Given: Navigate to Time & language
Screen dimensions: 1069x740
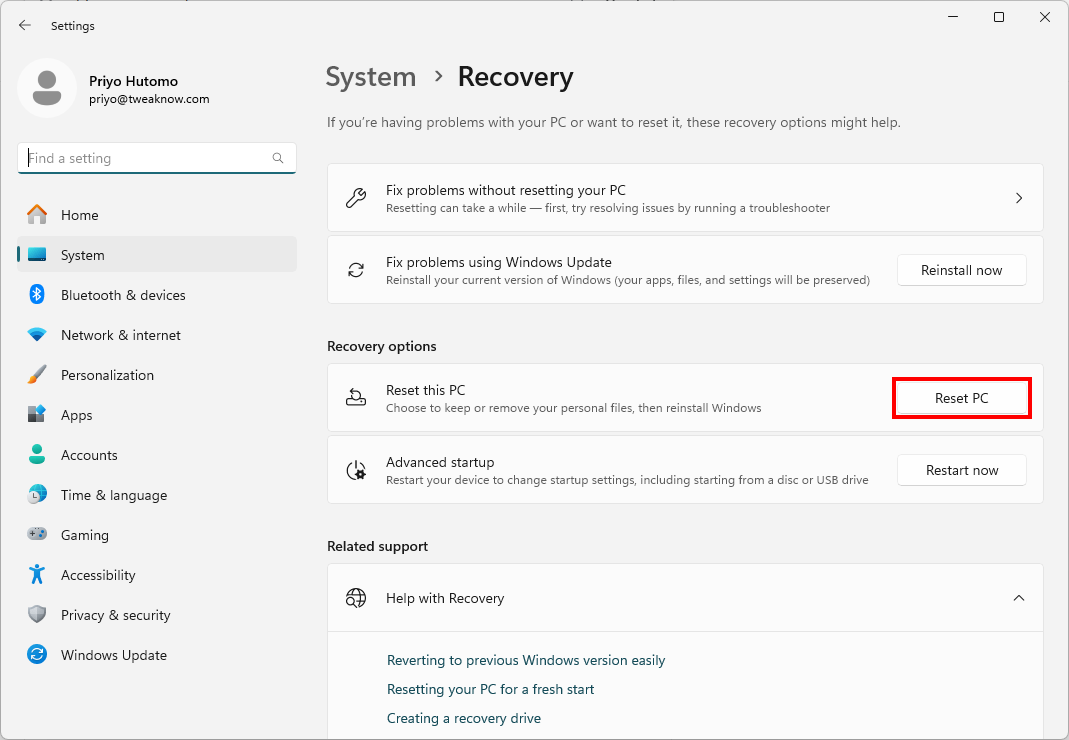Looking at the screenshot, I should 113,495.
